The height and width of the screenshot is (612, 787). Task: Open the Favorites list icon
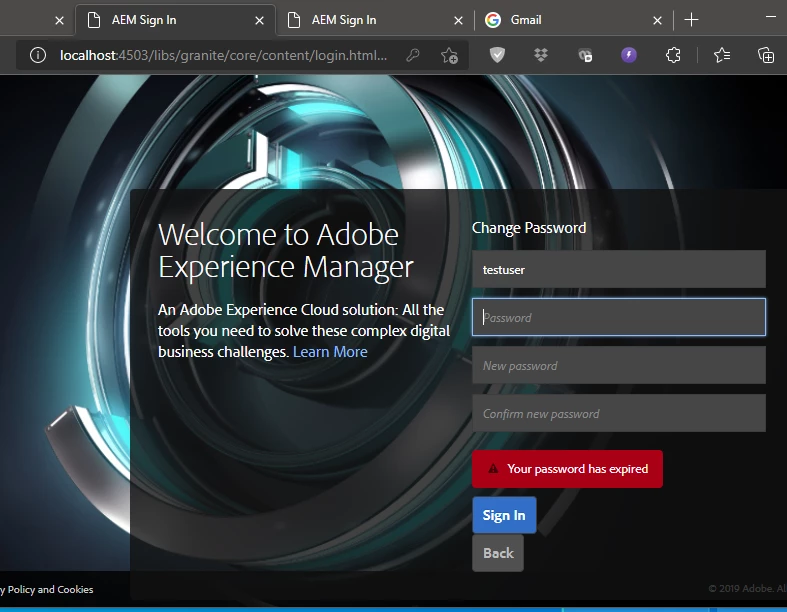click(722, 55)
